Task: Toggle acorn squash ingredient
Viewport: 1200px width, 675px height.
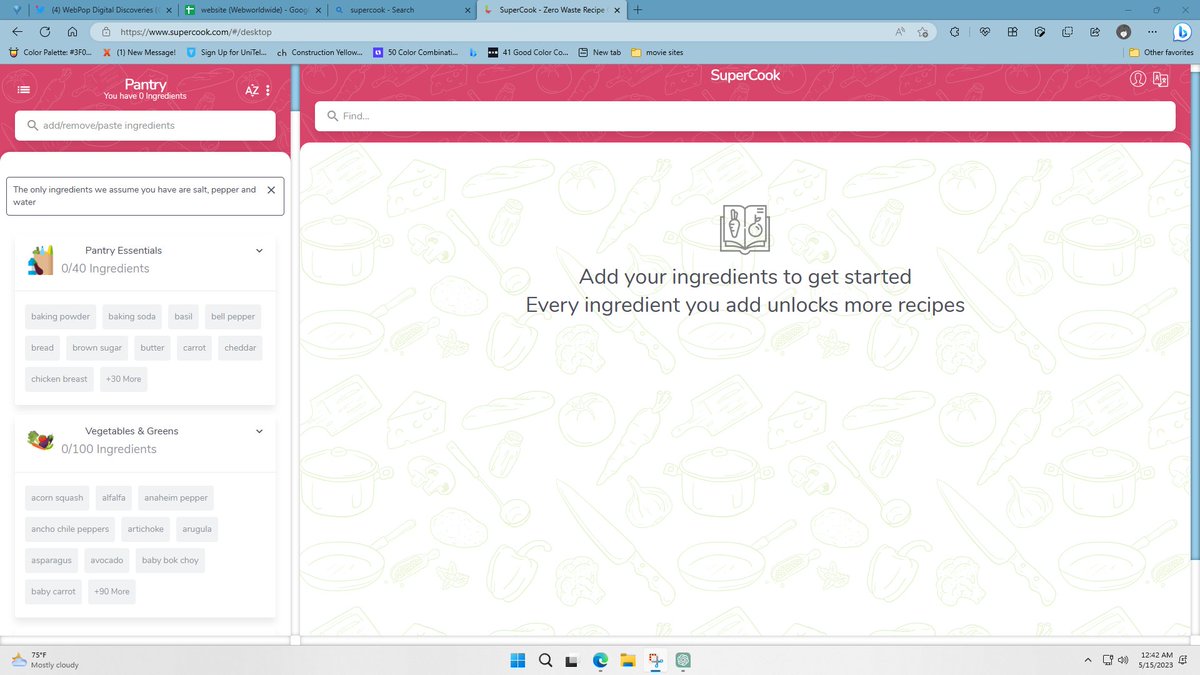Action: point(57,498)
